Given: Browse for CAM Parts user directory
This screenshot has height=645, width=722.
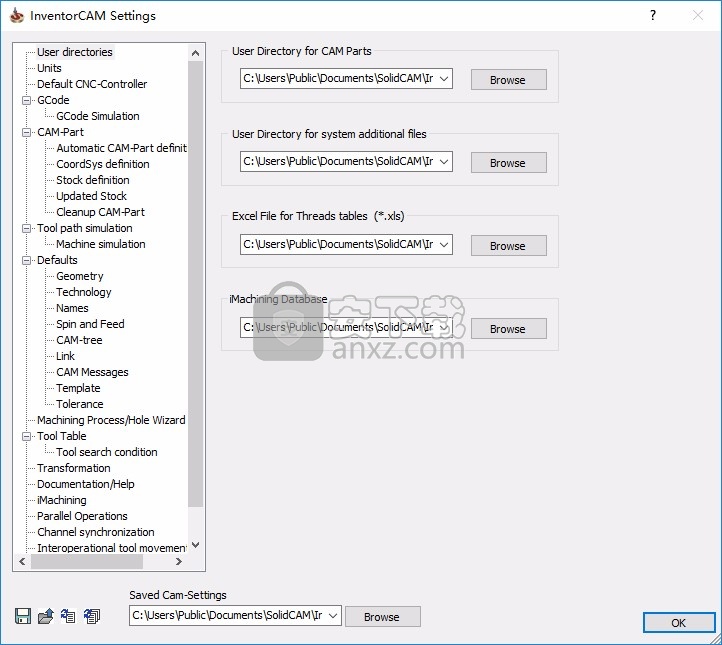Looking at the screenshot, I should tap(508, 80).
